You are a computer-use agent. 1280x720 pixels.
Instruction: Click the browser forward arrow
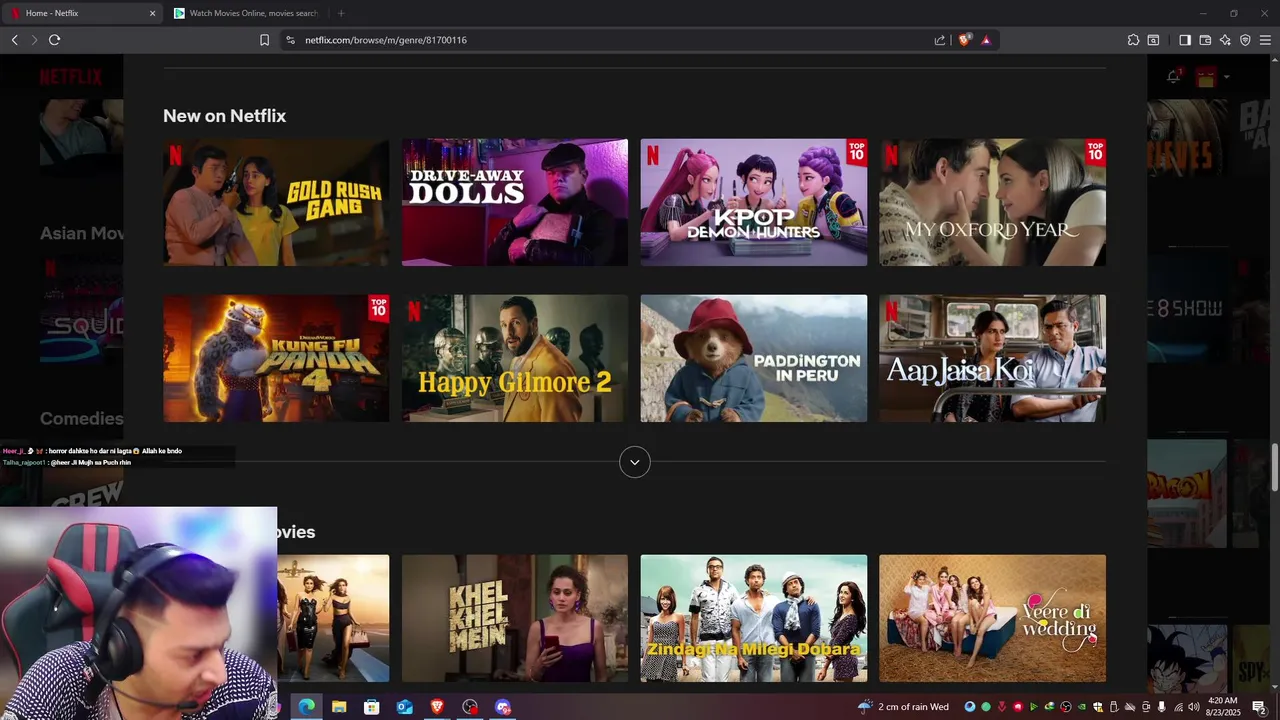coord(34,40)
